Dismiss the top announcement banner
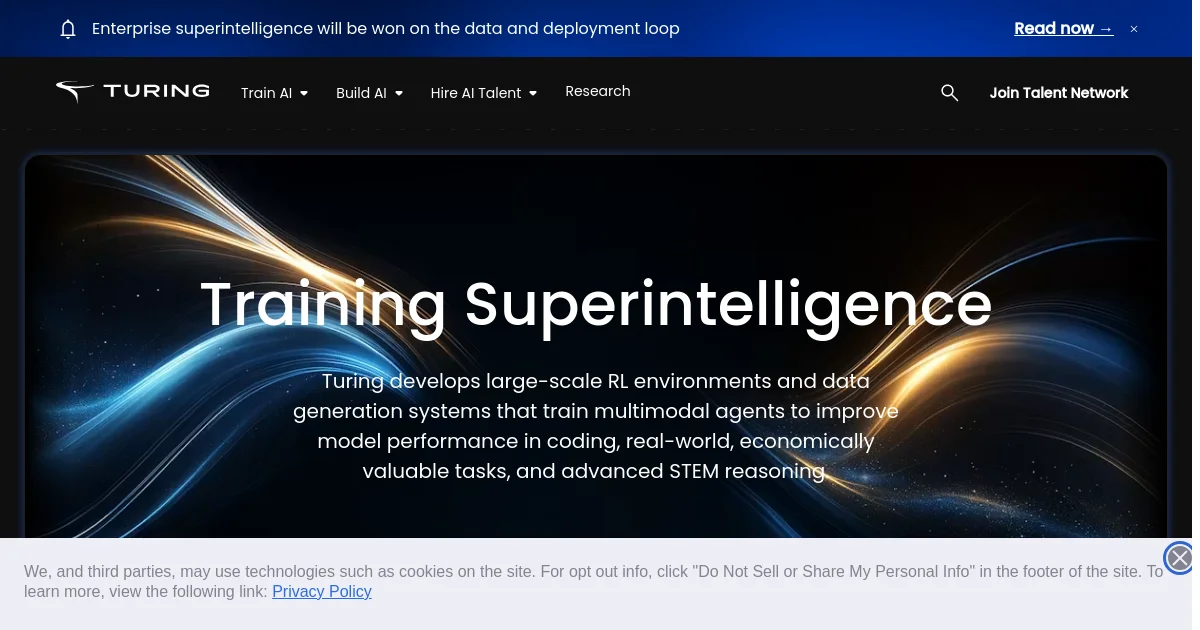This screenshot has width=1200, height=630. tap(1134, 29)
